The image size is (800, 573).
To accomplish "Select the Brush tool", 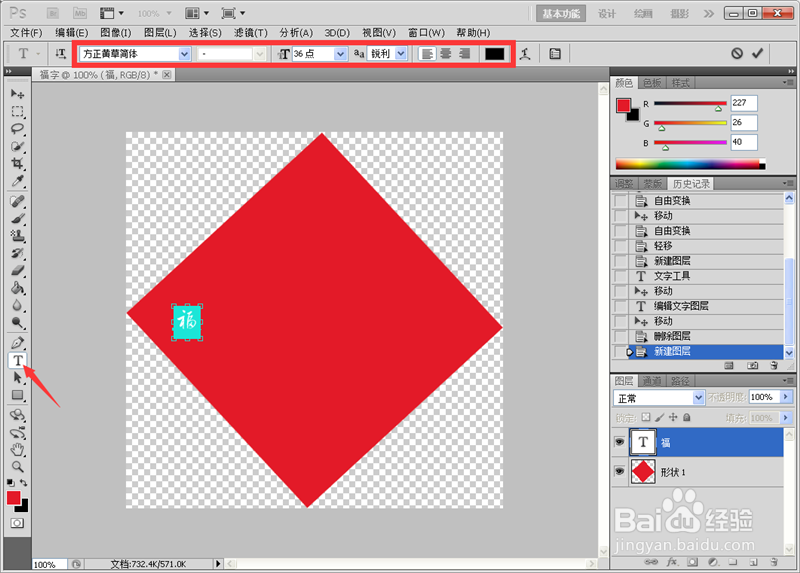I will [17, 219].
